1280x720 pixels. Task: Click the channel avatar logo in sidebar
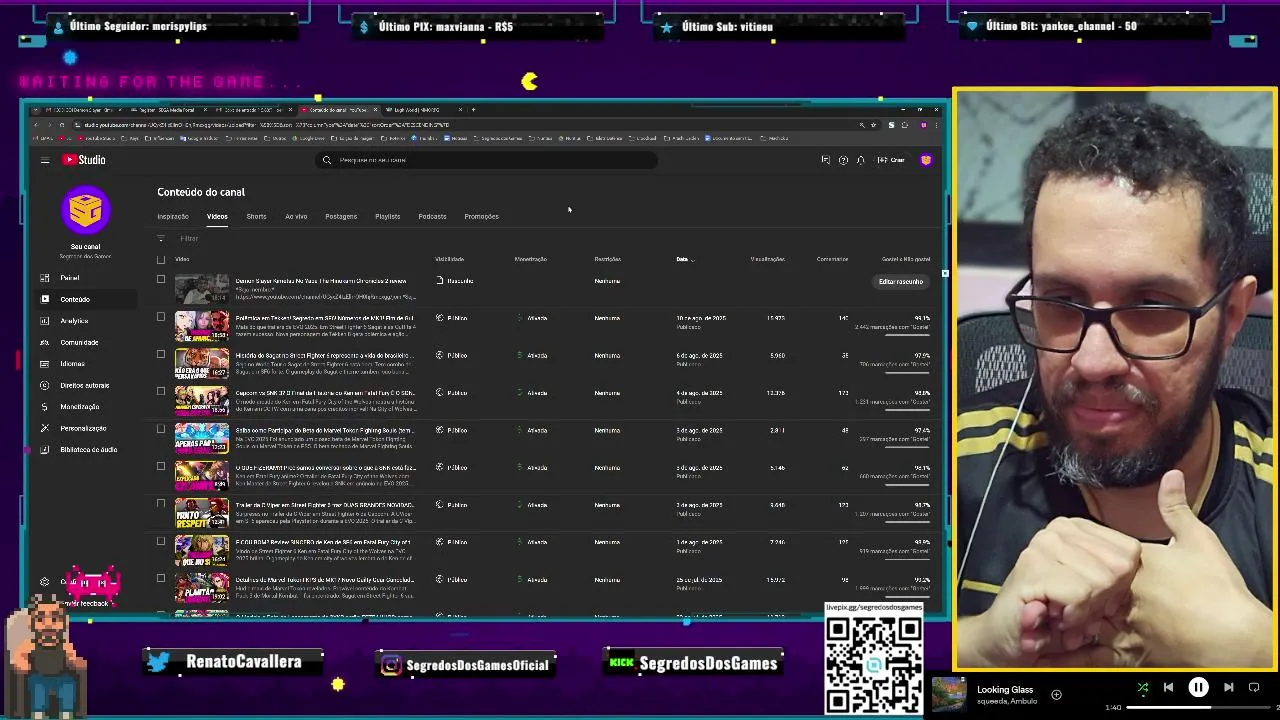click(85, 210)
